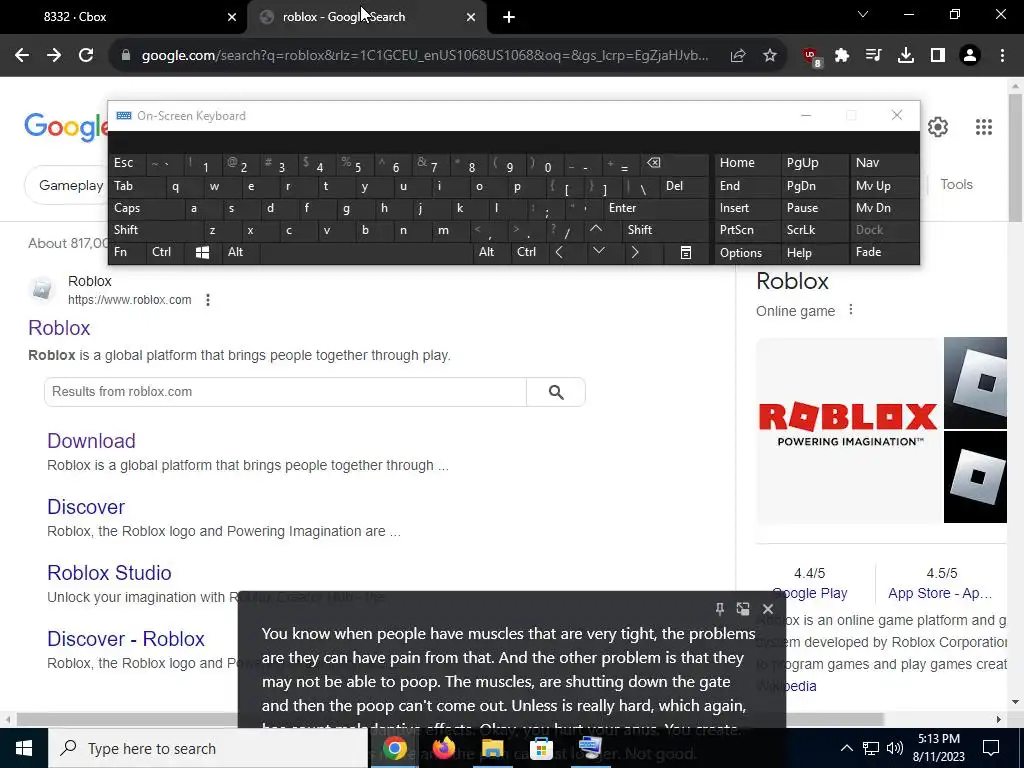Open Microsoft Store from the taskbar
The image size is (1024, 768).
(x=541, y=748)
